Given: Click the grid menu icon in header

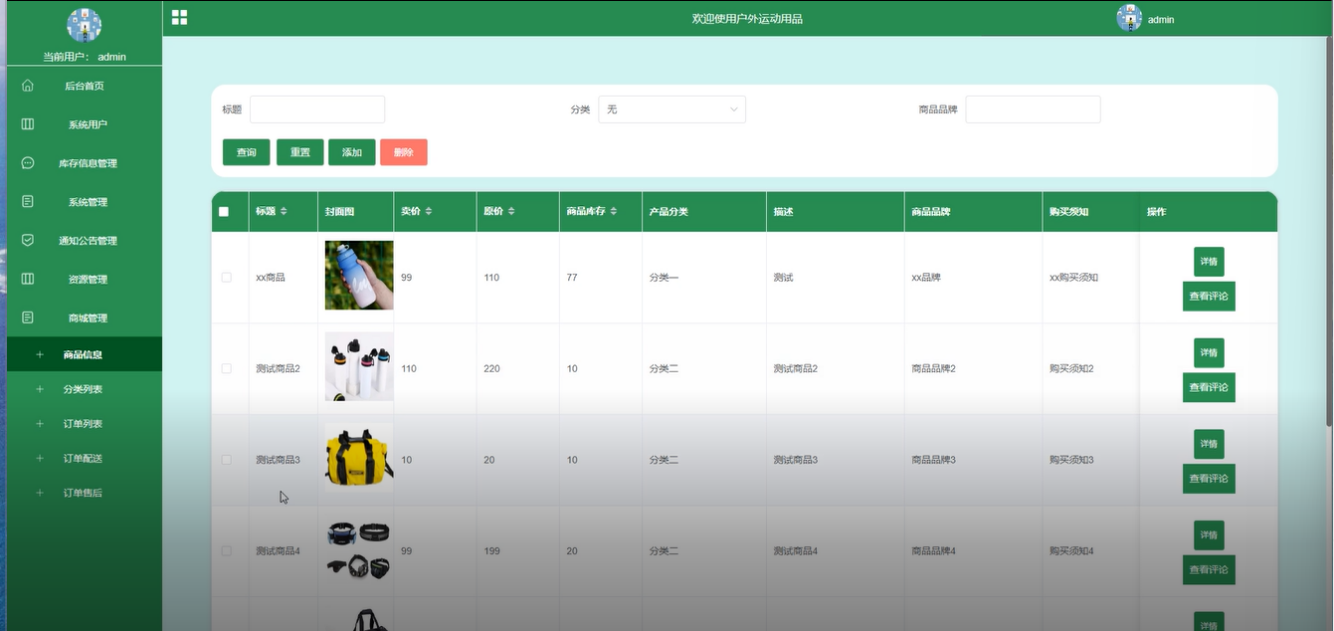Looking at the screenshot, I should (179, 17).
